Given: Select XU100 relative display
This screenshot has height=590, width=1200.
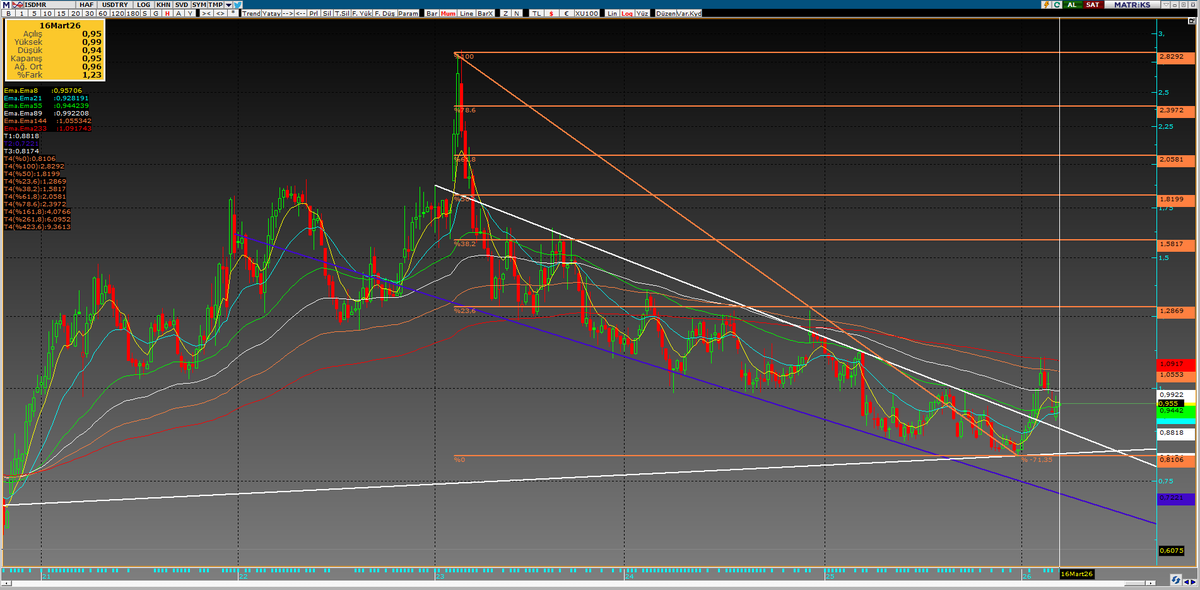Looking at the screenshot, I should pyautogui.click(x=587, y=14).
